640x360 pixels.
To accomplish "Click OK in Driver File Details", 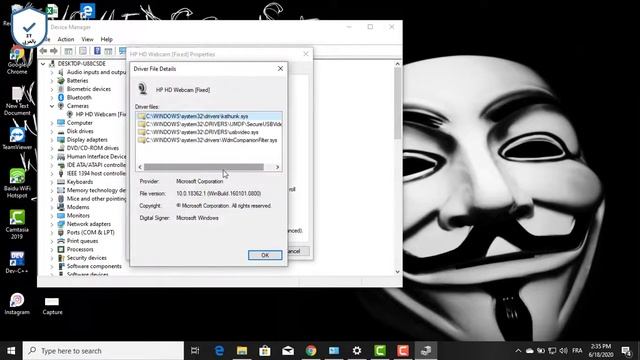I will coord(265,255).
